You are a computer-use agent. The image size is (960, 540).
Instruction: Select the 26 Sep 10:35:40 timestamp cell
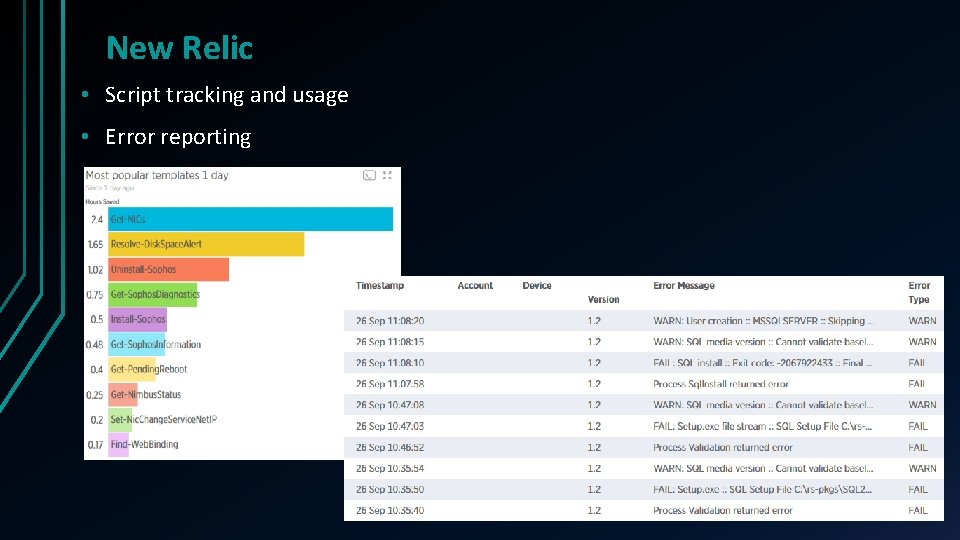coord(390,510)
